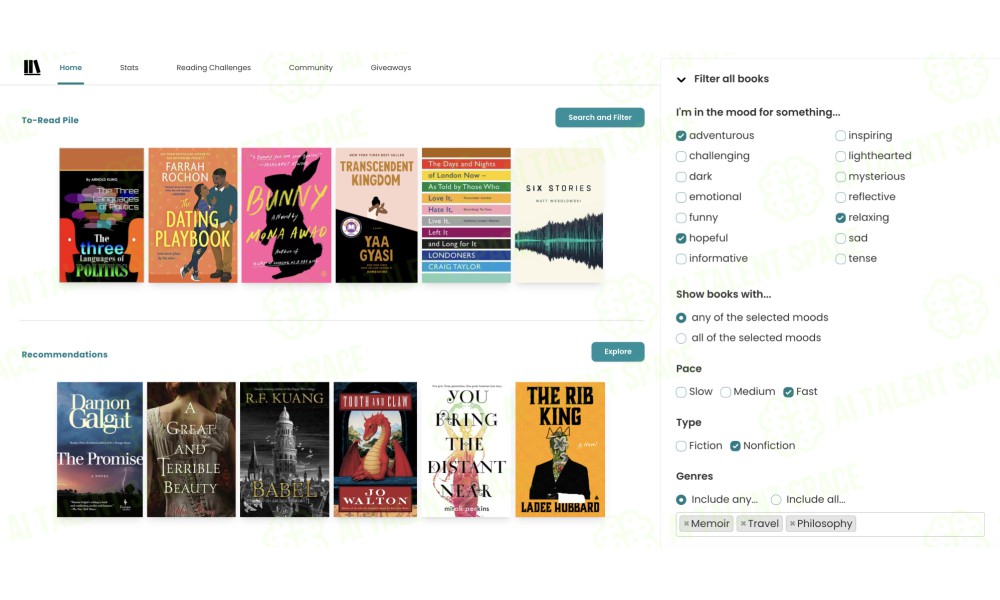
Task: Go to Reading Challenges tab
Action: [x=214, y=68]
